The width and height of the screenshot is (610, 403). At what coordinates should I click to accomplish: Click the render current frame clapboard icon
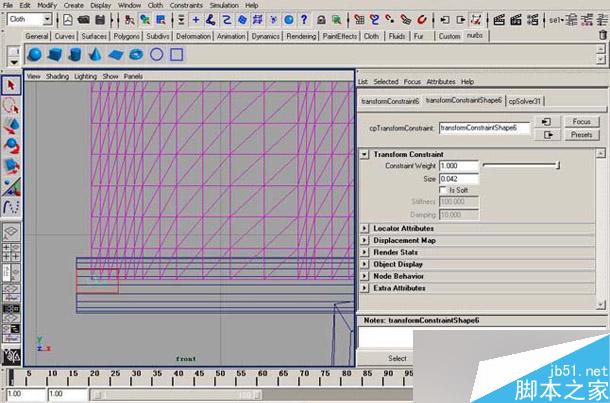[499, 19]
